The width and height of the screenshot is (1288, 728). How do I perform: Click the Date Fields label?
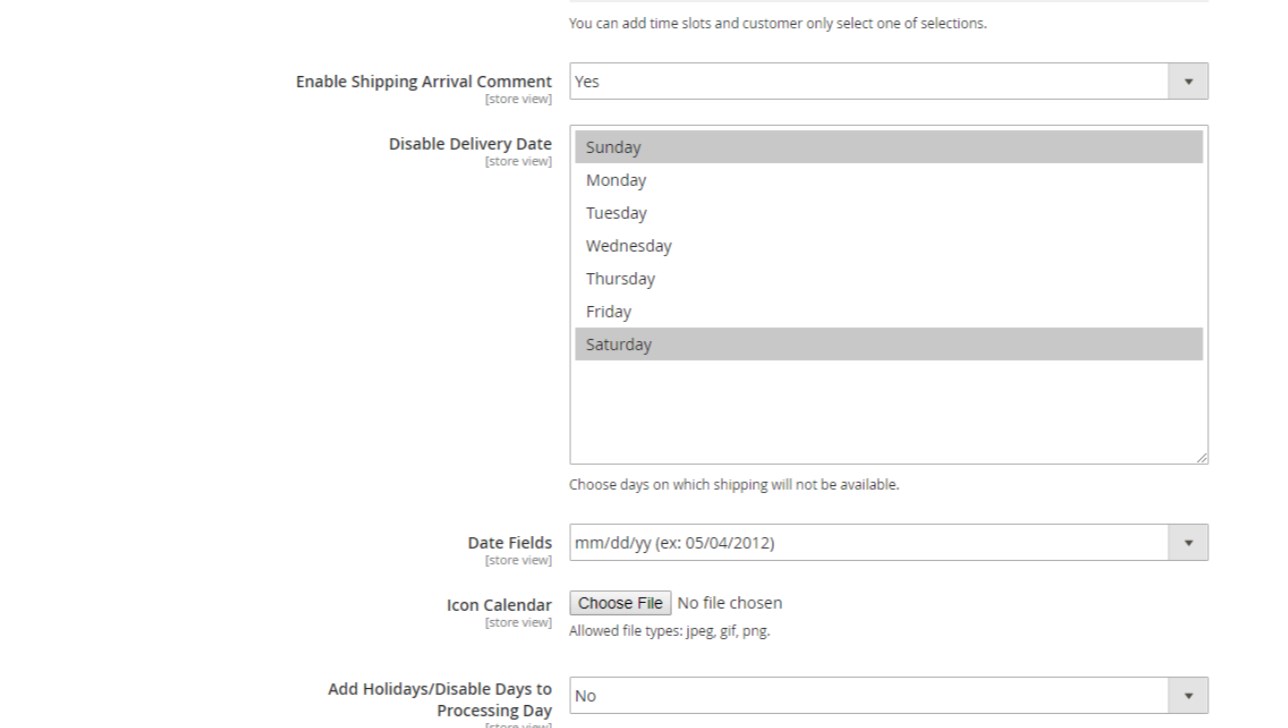[509, 543]
